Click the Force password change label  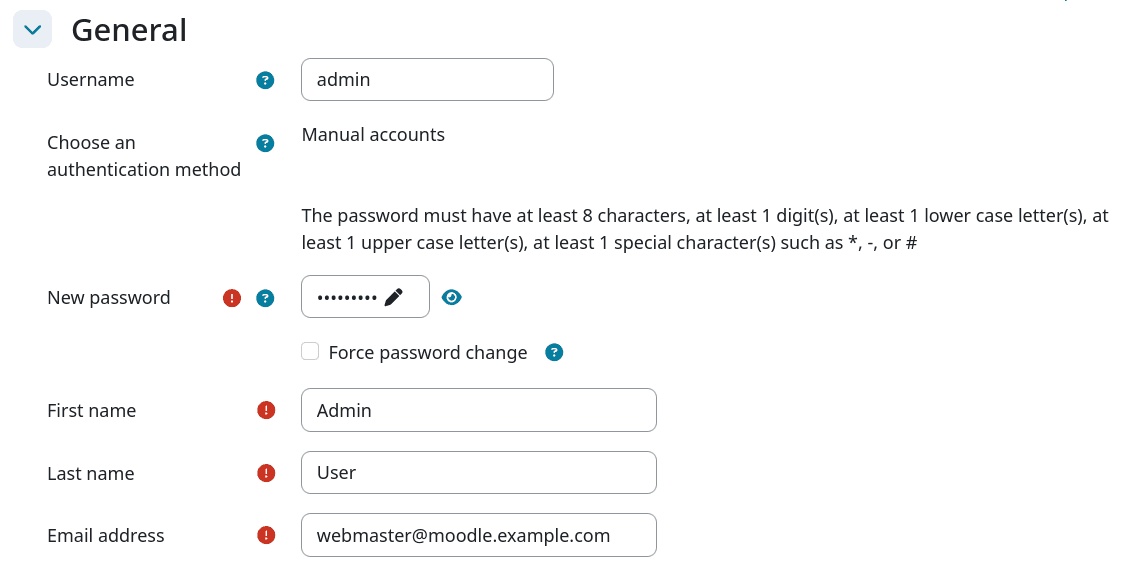pos(427,352)
